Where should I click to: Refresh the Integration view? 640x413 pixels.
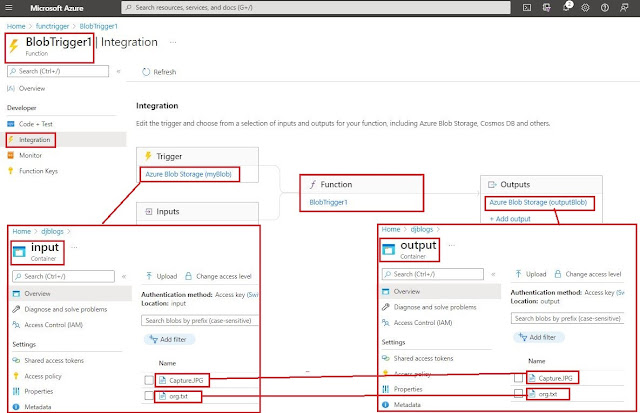click(159, 72)
